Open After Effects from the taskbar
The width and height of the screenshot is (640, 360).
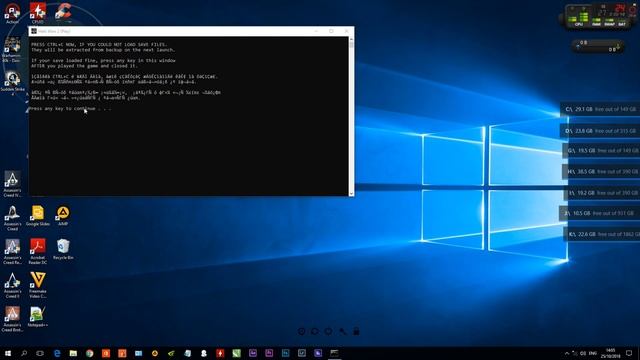pos(253,353)
